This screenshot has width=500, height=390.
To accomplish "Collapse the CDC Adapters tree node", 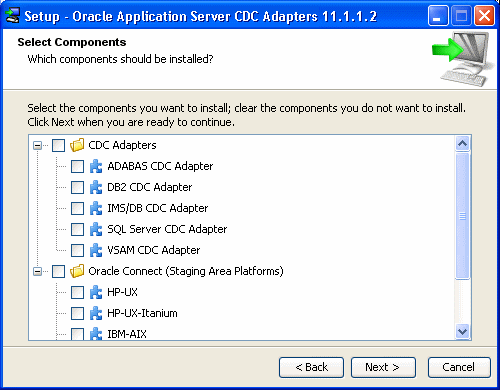I will pyautogui.click(x=38, y=146).
